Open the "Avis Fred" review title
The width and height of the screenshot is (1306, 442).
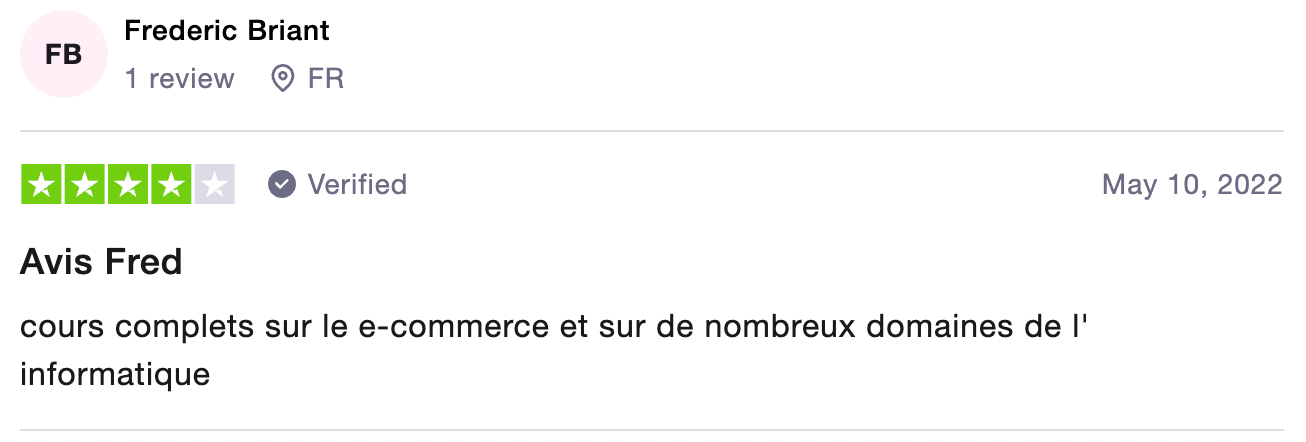101,263
